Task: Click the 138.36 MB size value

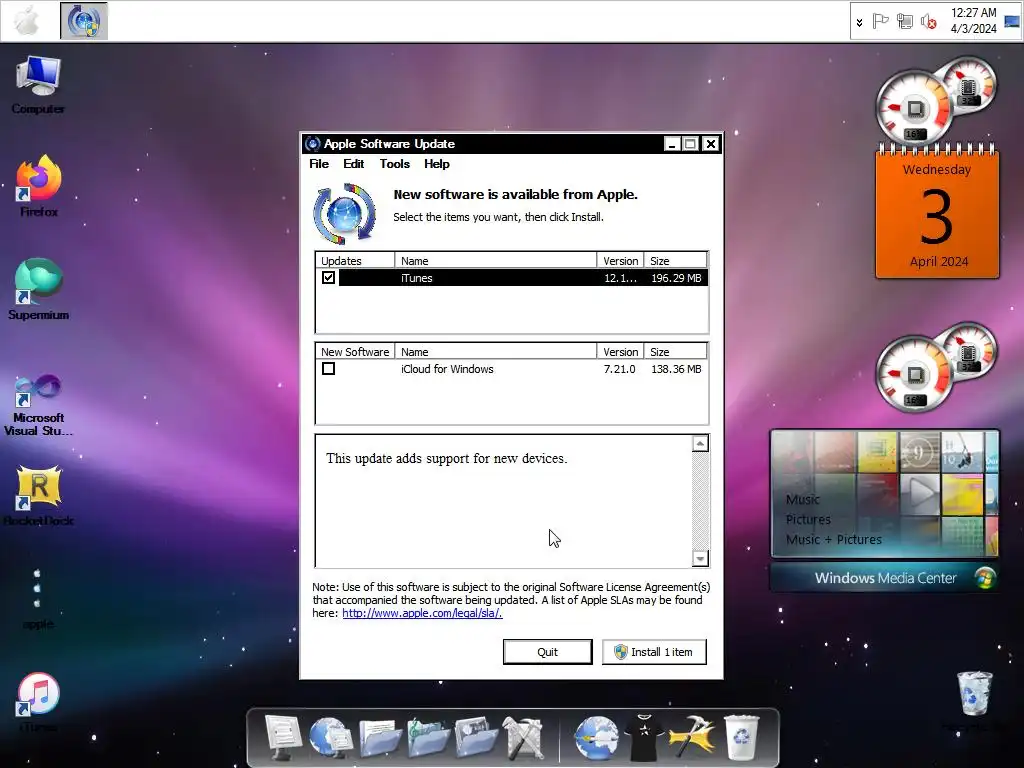Action: click(x=676, y=369)
